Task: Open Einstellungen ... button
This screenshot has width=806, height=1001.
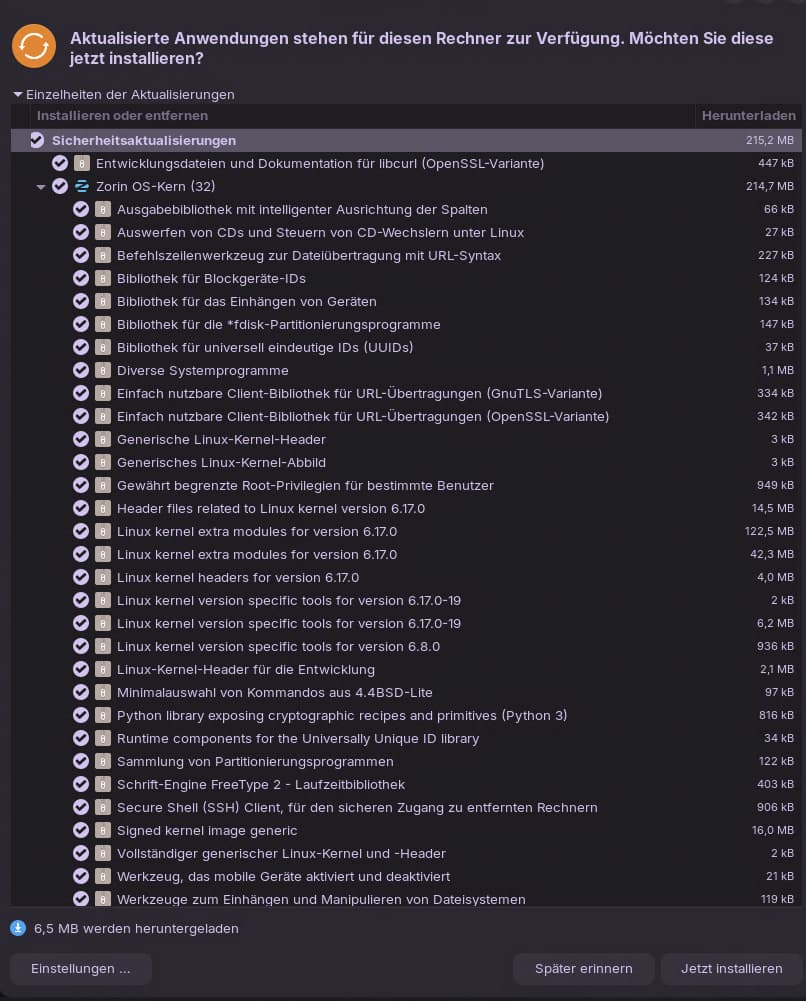Action: tap(81, 969)
